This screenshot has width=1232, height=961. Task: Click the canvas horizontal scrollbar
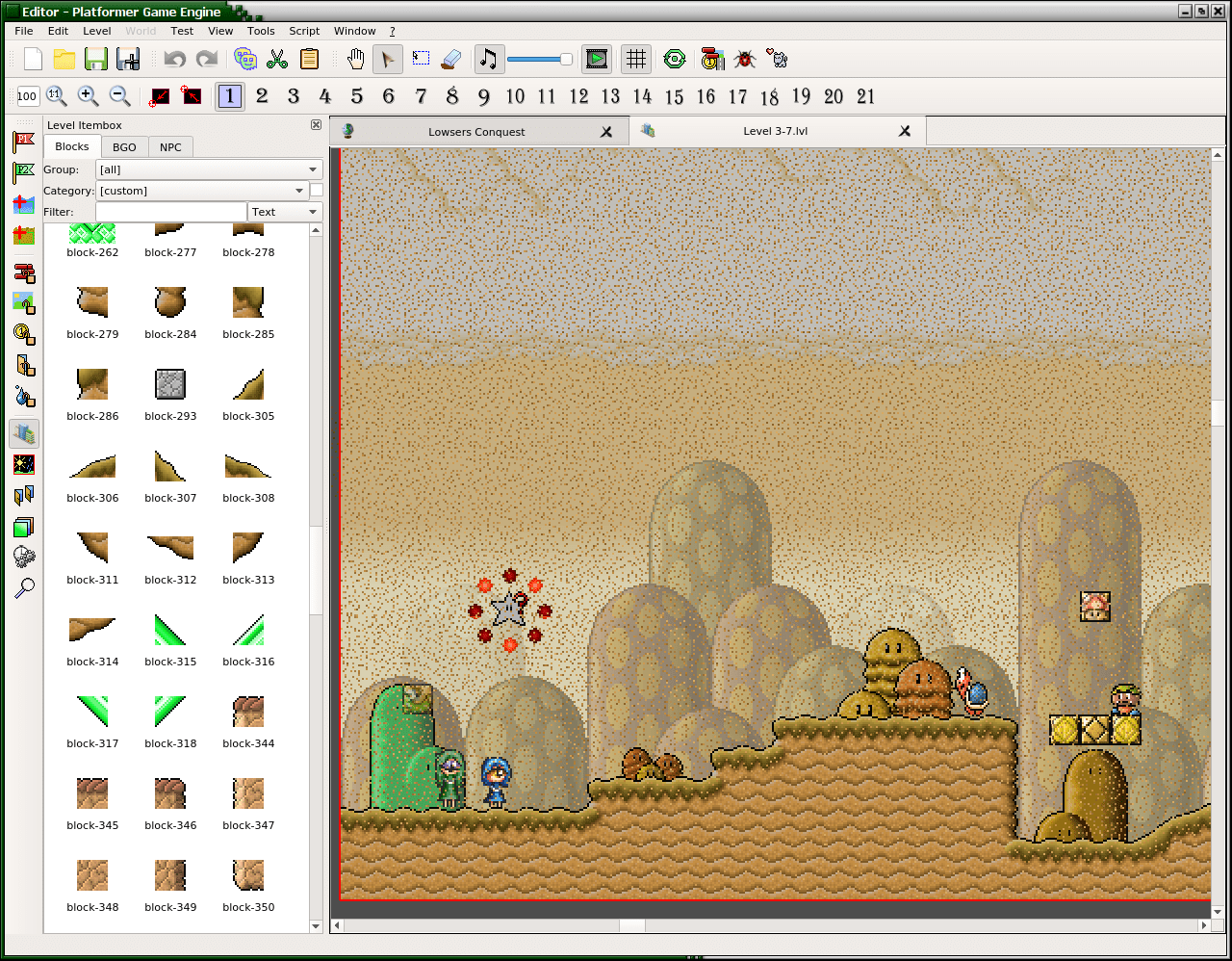pos(631,925)
